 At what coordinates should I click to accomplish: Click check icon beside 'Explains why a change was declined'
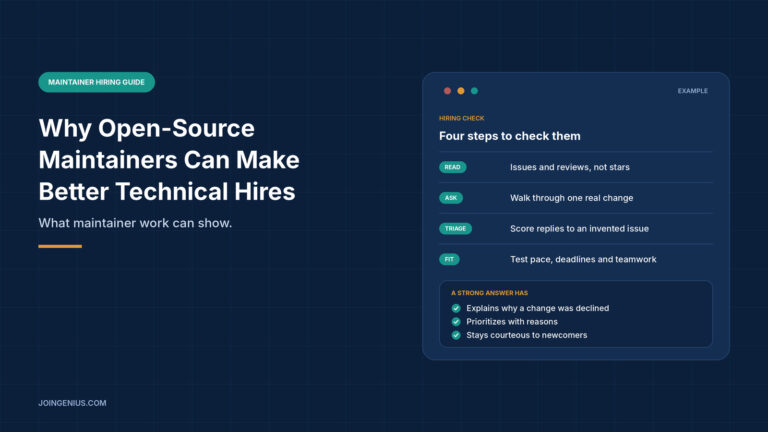point(456,308)
